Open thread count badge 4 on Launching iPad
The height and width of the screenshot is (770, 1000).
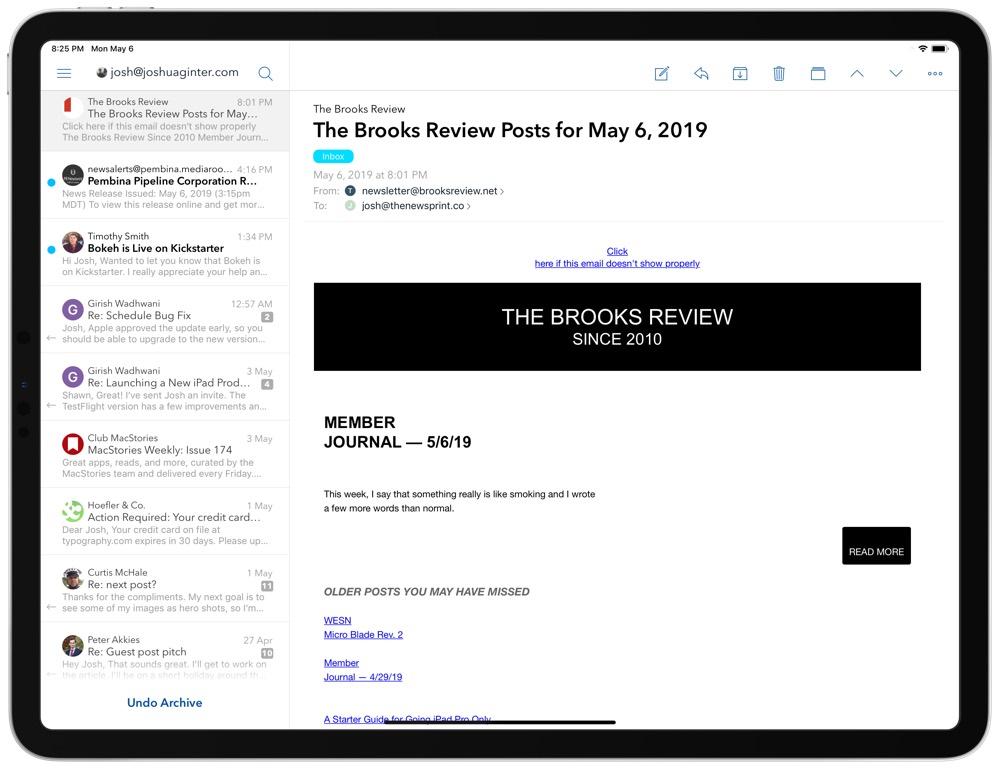267,384
